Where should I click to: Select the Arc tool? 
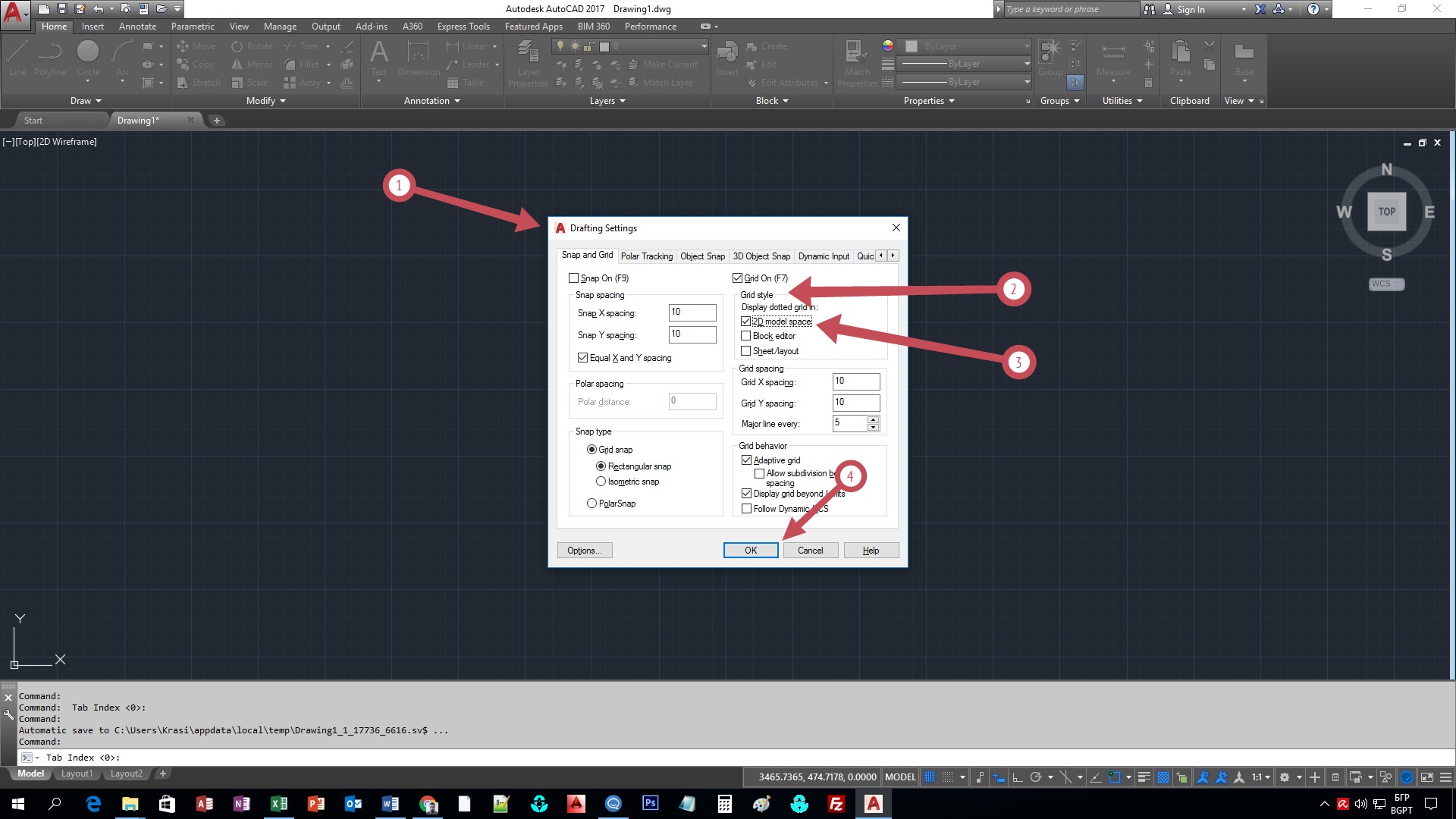[x=122, y=58]
